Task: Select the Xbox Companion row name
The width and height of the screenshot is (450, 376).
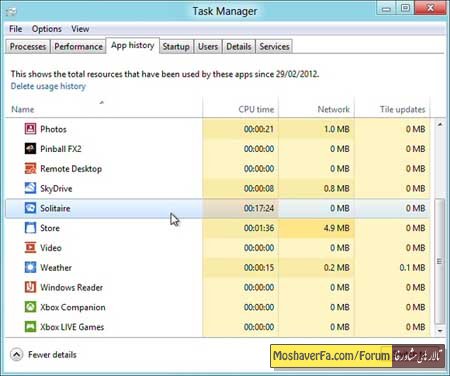Action: [x=73, y=307]
